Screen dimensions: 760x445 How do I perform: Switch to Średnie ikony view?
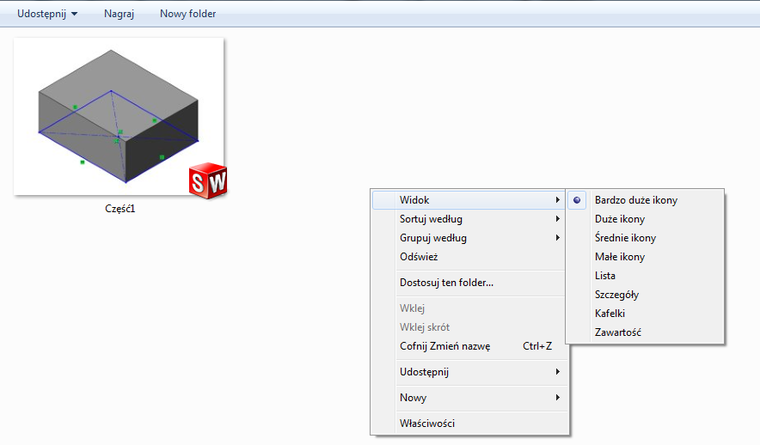pyautogui.click(x=645, y=238)
